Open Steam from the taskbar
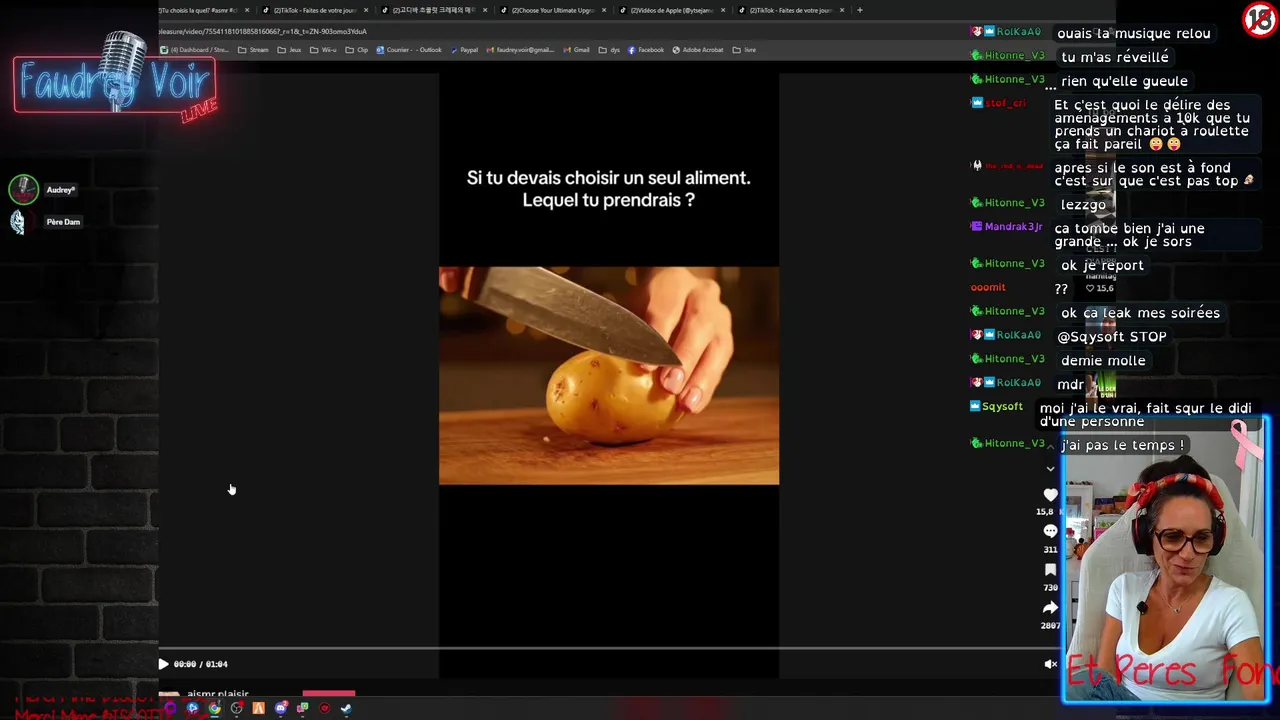The image size is (1280, 720). tap(346, 708)
